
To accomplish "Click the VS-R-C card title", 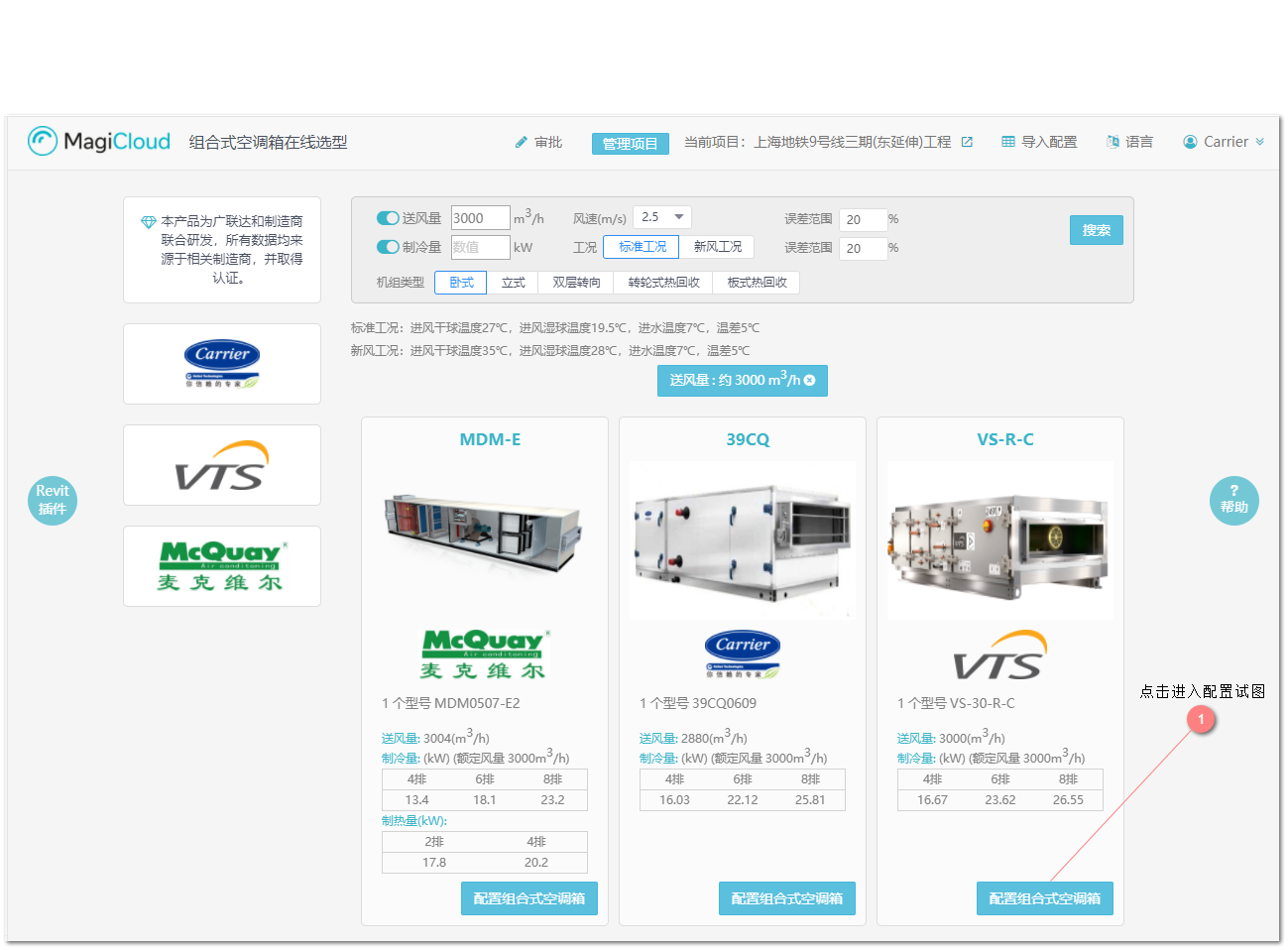I will 1005,439.
